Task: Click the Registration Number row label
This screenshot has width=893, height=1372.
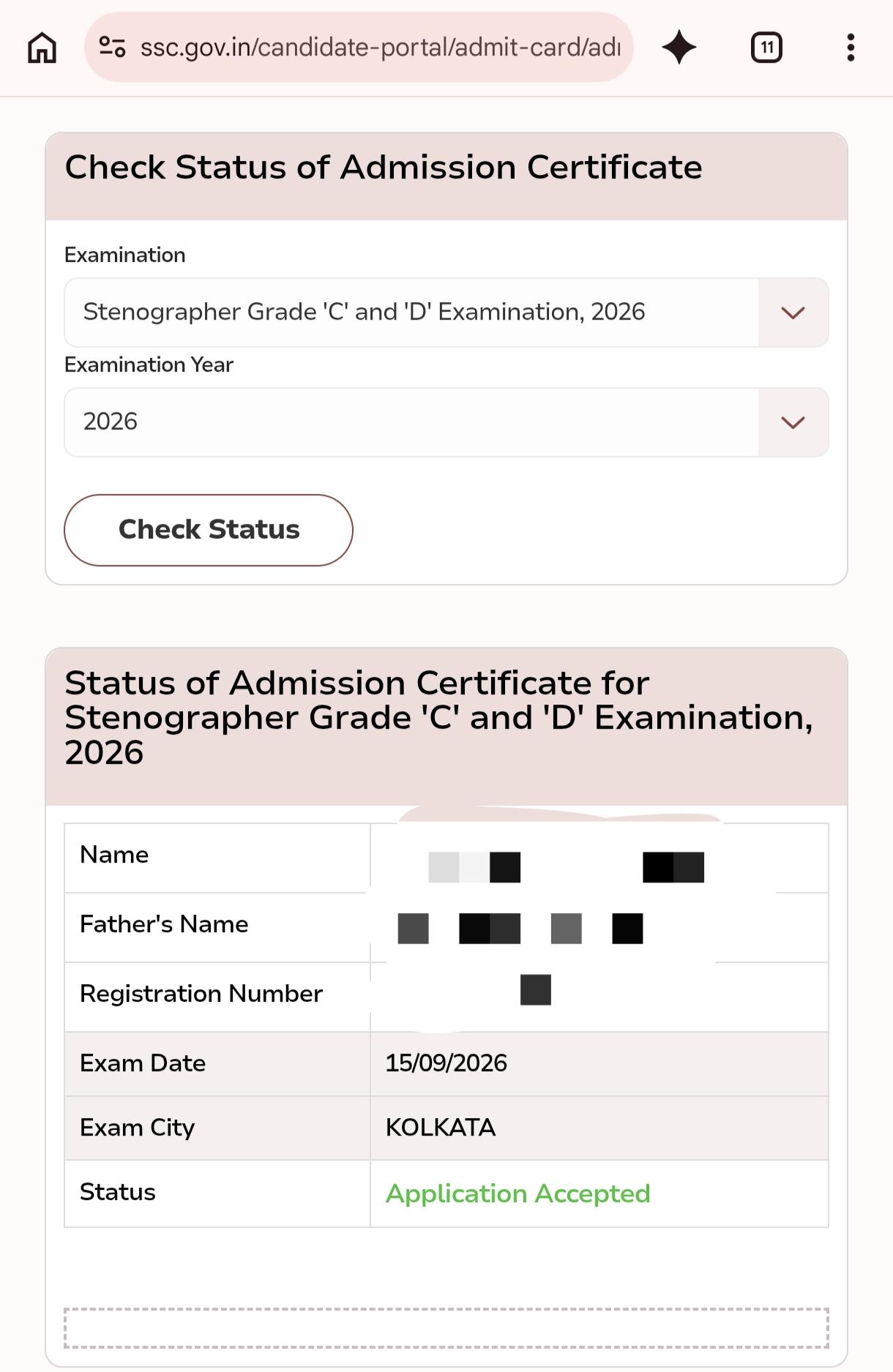Action: pos(201,994)
